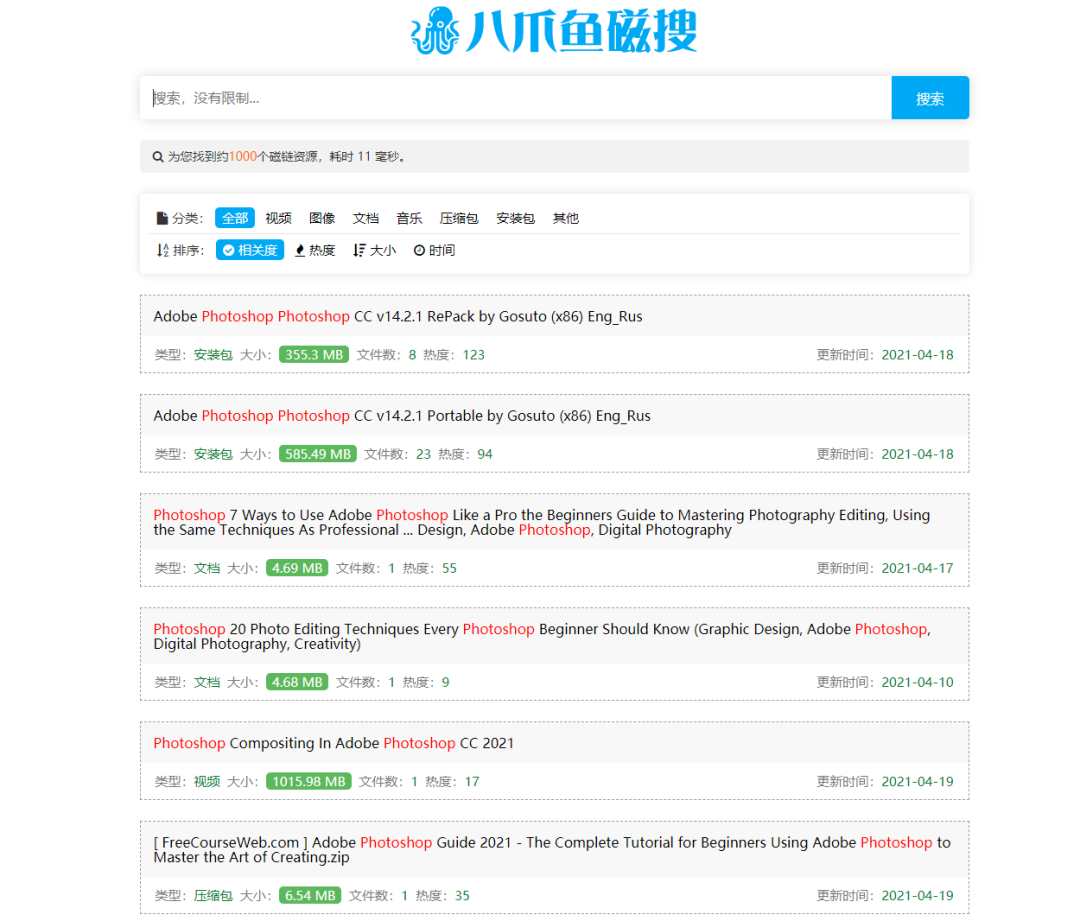The image size is (1080, 921).
Task: Click 安装包 type of RePack result
Action: pos(213,355)
